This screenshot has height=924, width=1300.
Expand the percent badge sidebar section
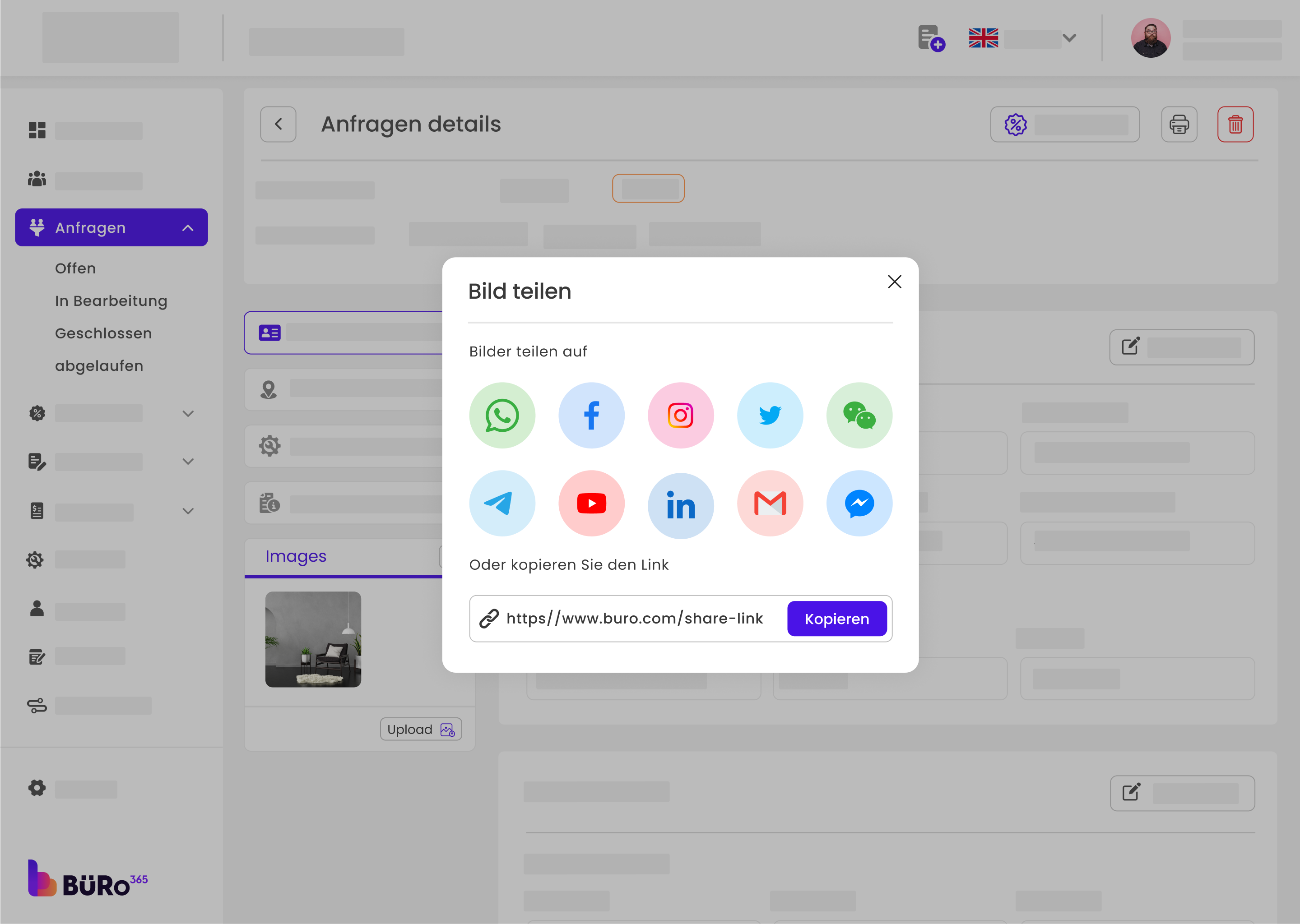tap(188, 414)
